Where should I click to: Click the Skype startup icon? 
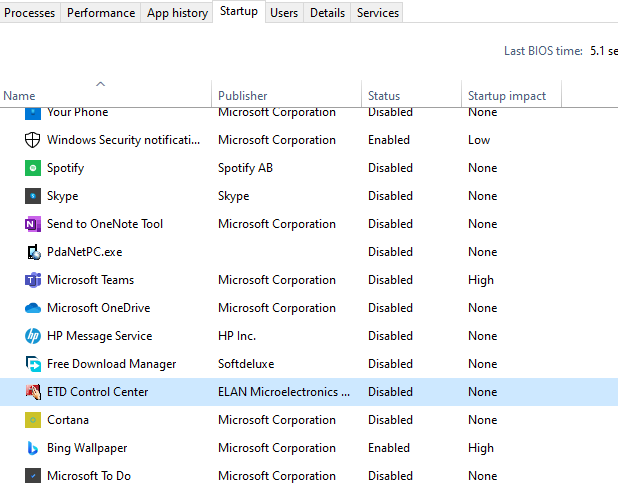click(33, 196)
